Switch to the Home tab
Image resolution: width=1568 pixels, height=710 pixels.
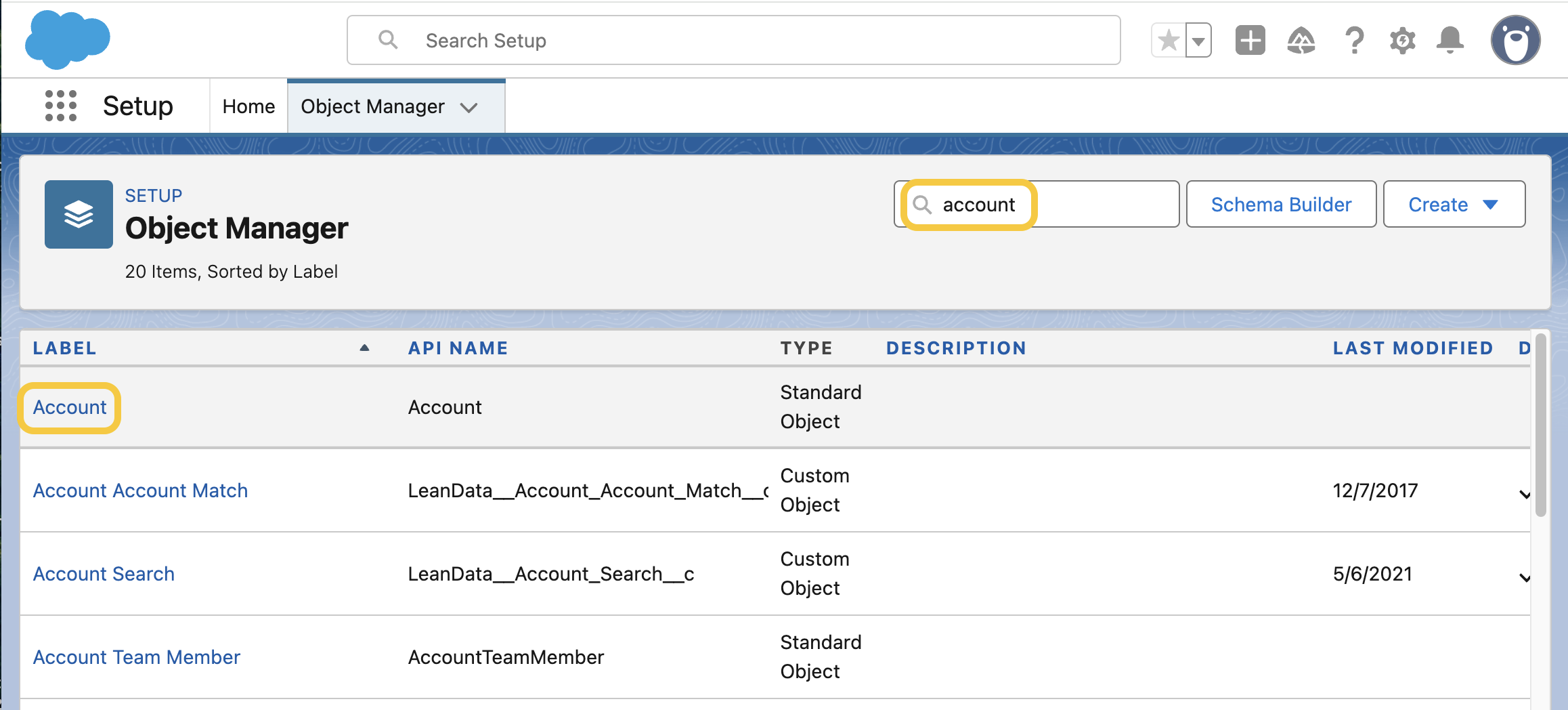[248, 106]
